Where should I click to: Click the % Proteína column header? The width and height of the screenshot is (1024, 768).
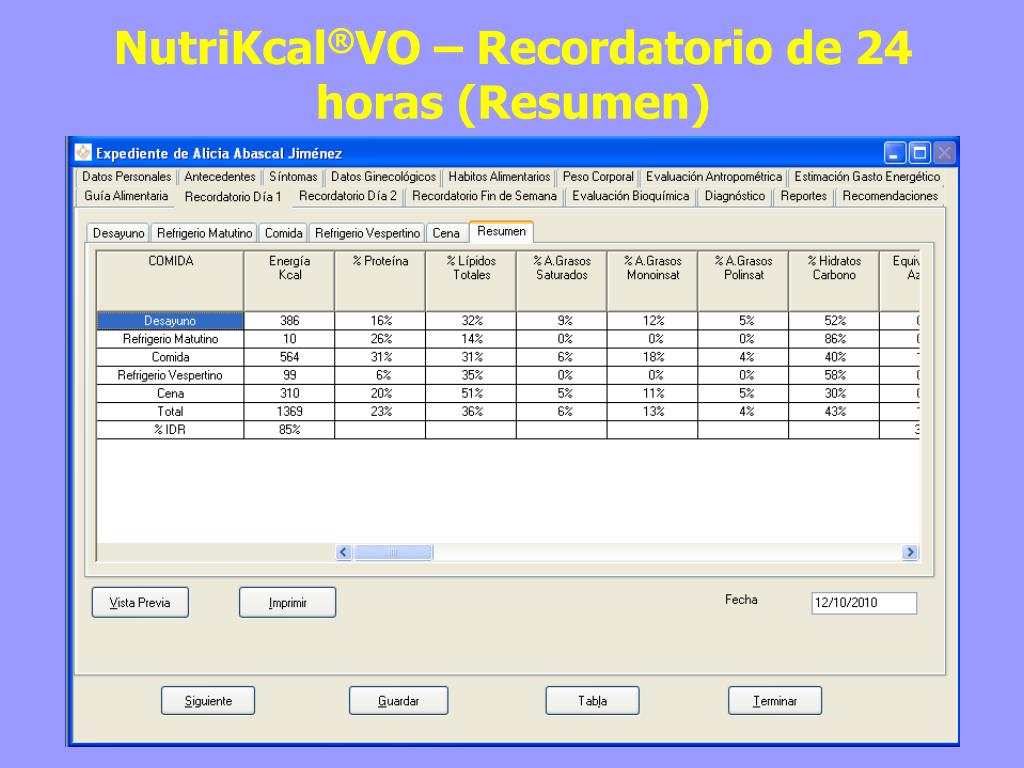[380, 281]
